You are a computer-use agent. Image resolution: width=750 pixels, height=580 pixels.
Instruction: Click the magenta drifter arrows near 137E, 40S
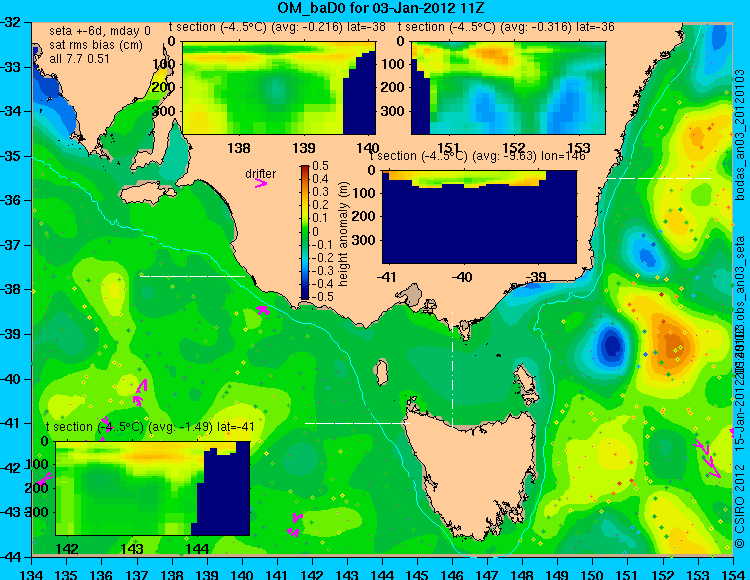[x=140, y=393]
